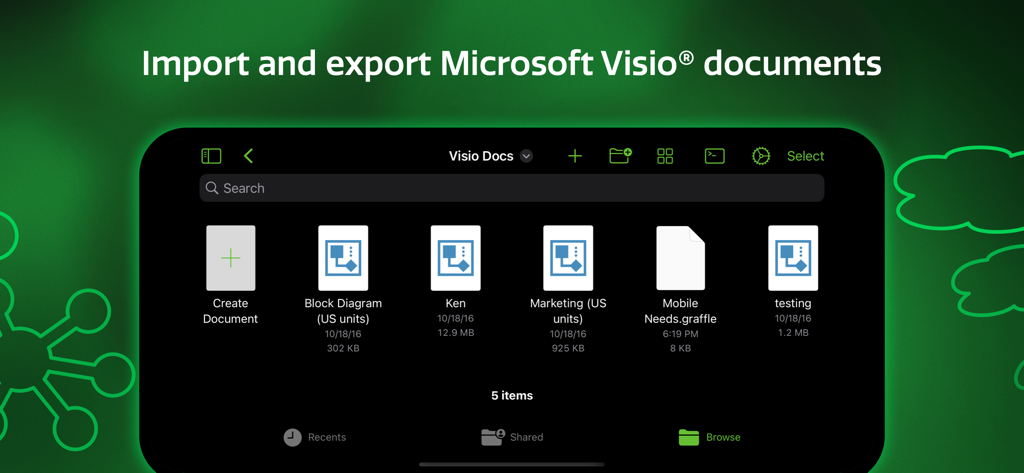Click the Create Document label
Image resolution: width=1024 pixels, height=473 pixels.
(x=231, y=311)
